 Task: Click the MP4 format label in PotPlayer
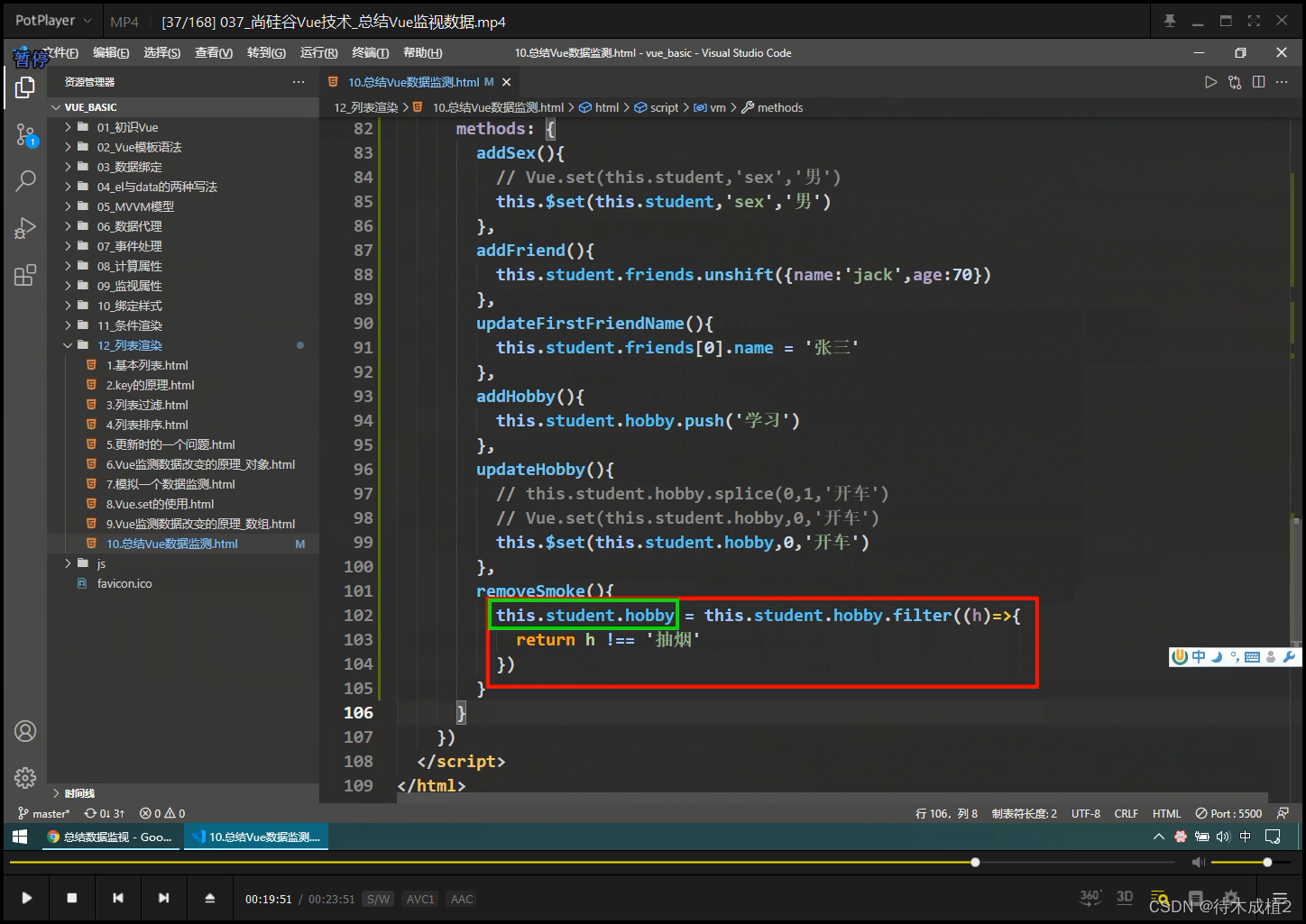click(x=124, y=21)
